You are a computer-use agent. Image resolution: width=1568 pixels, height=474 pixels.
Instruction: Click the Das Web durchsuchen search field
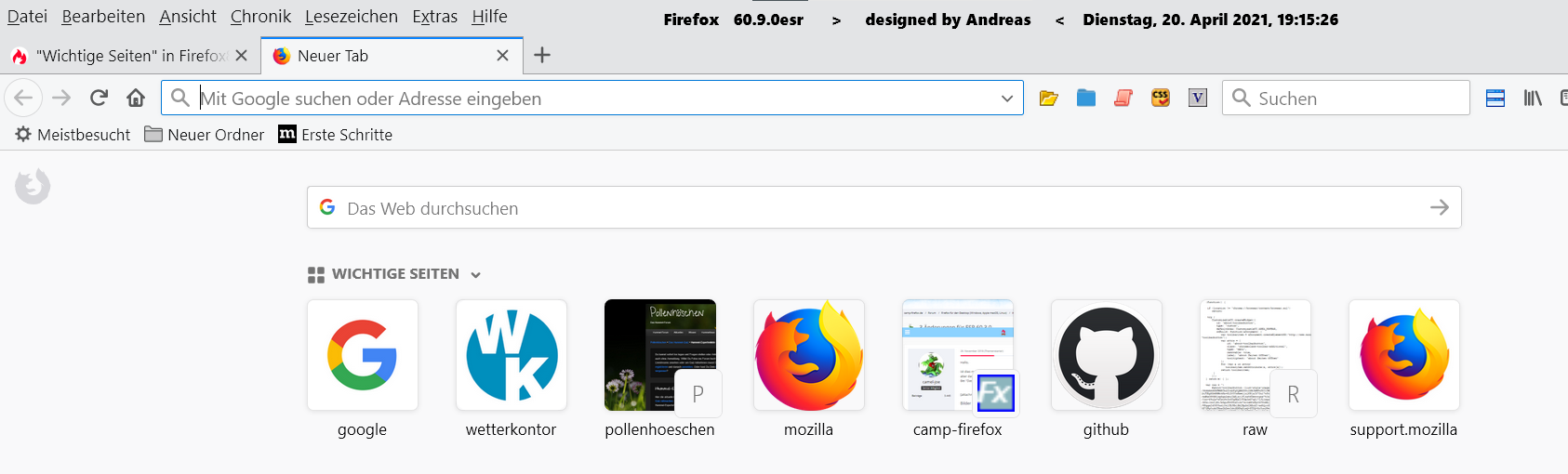pos(874,208)
